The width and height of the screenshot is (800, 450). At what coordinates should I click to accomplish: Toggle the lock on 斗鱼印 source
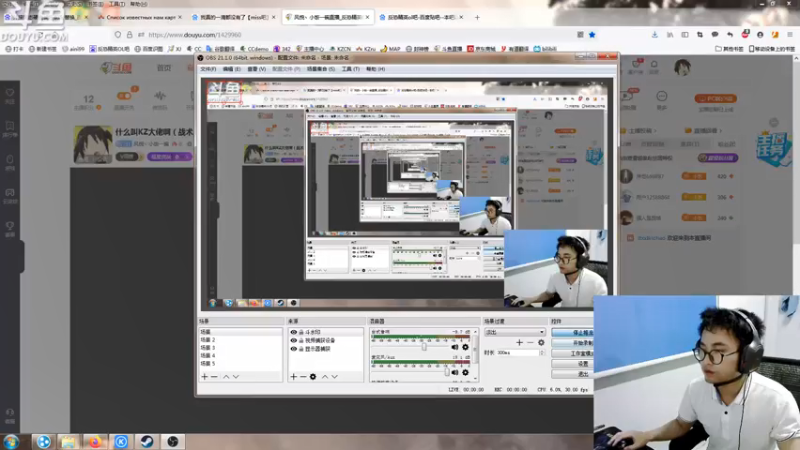pyautogui.click(x=301, y=332)
